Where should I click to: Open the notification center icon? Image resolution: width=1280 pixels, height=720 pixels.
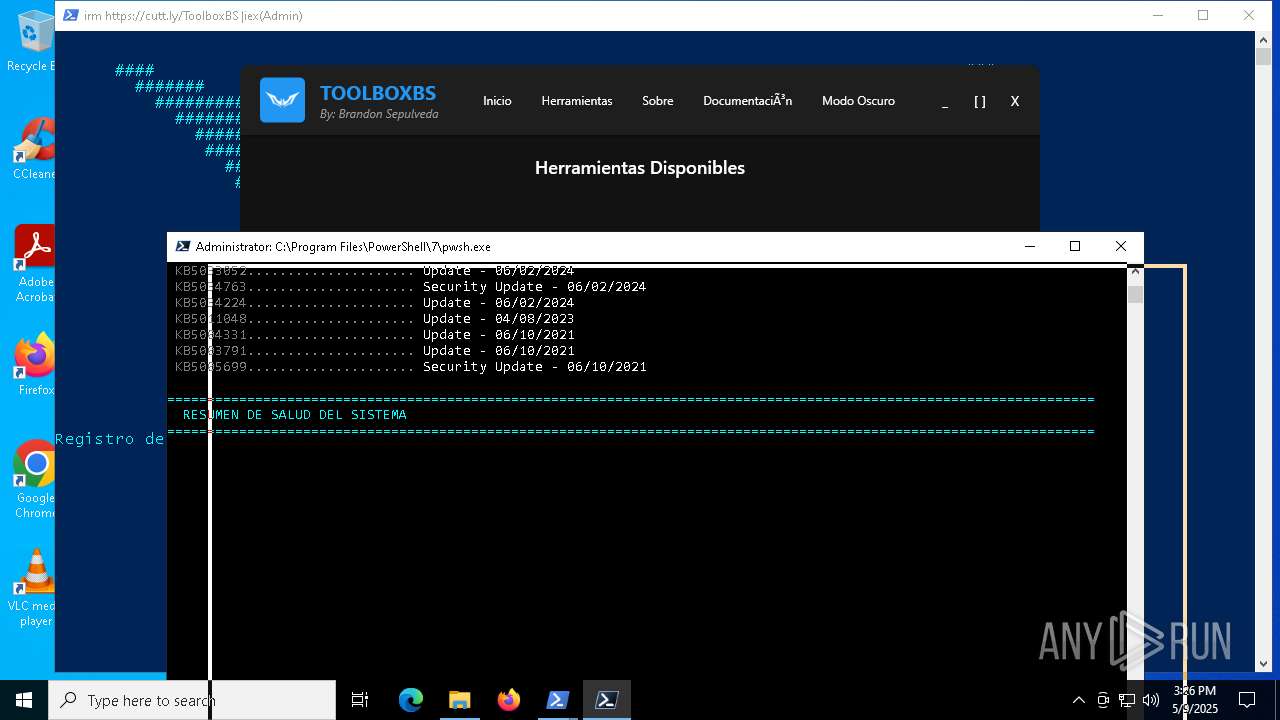click(1247, 700)
